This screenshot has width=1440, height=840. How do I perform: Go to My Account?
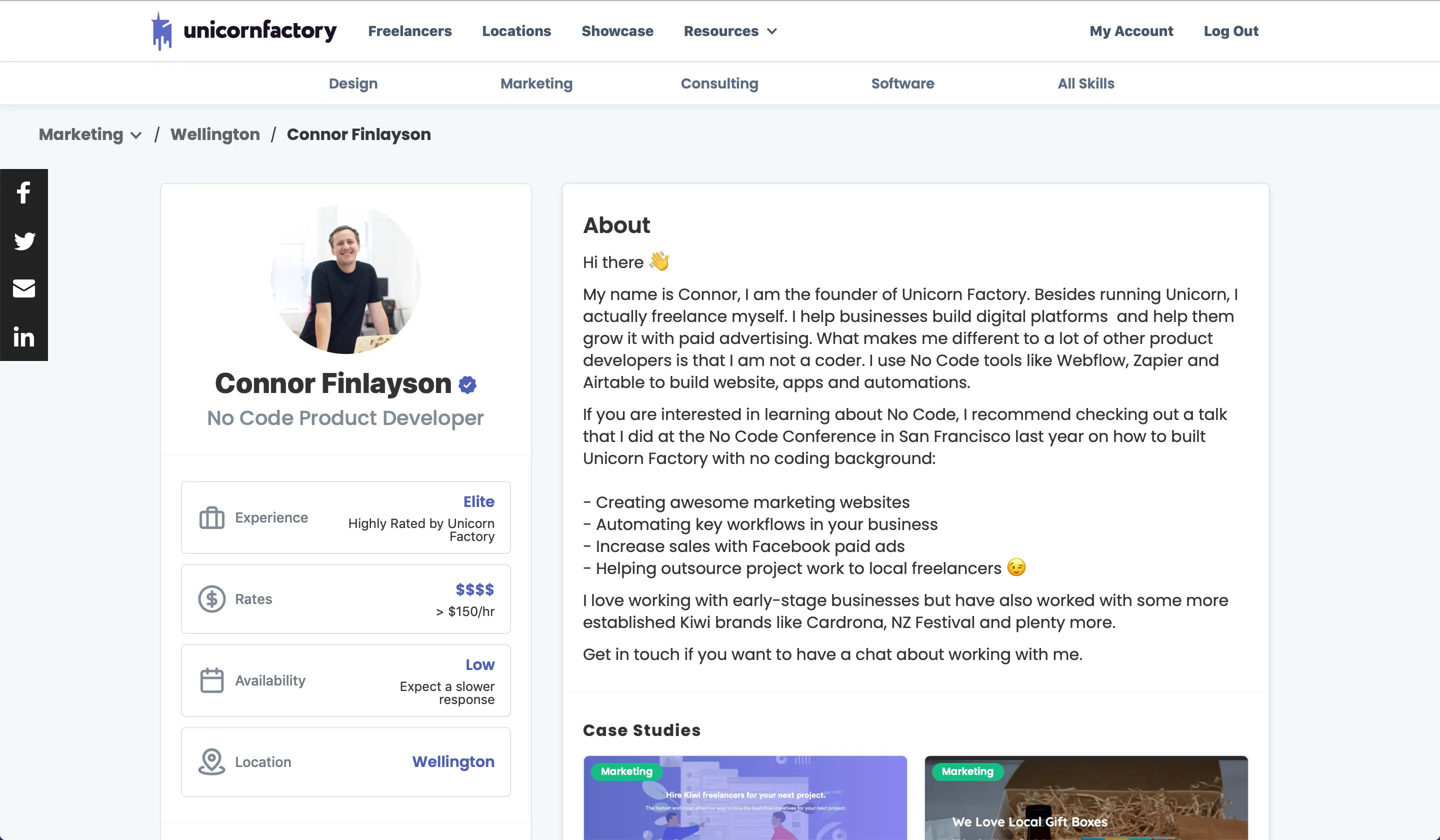[1131, 31]
